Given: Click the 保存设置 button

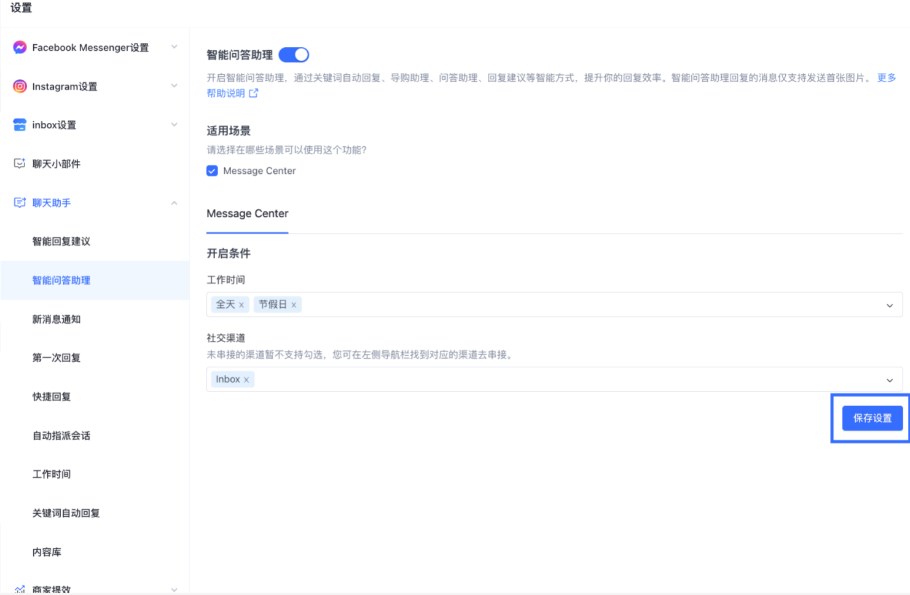Looking at the screenshot, I should (x=871, y=418).
